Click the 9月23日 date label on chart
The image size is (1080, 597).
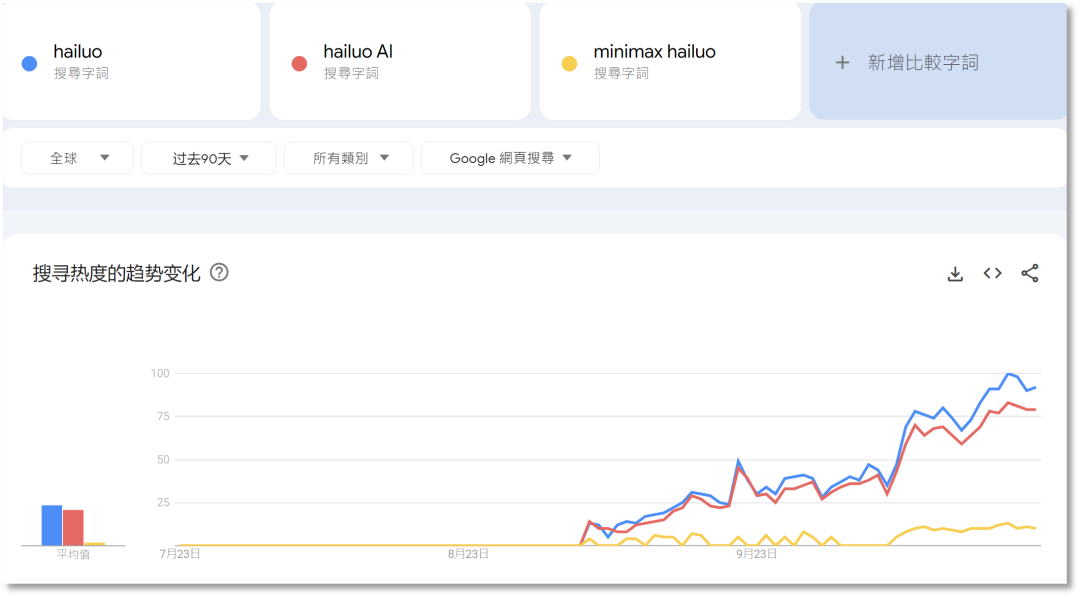point(757,553)
